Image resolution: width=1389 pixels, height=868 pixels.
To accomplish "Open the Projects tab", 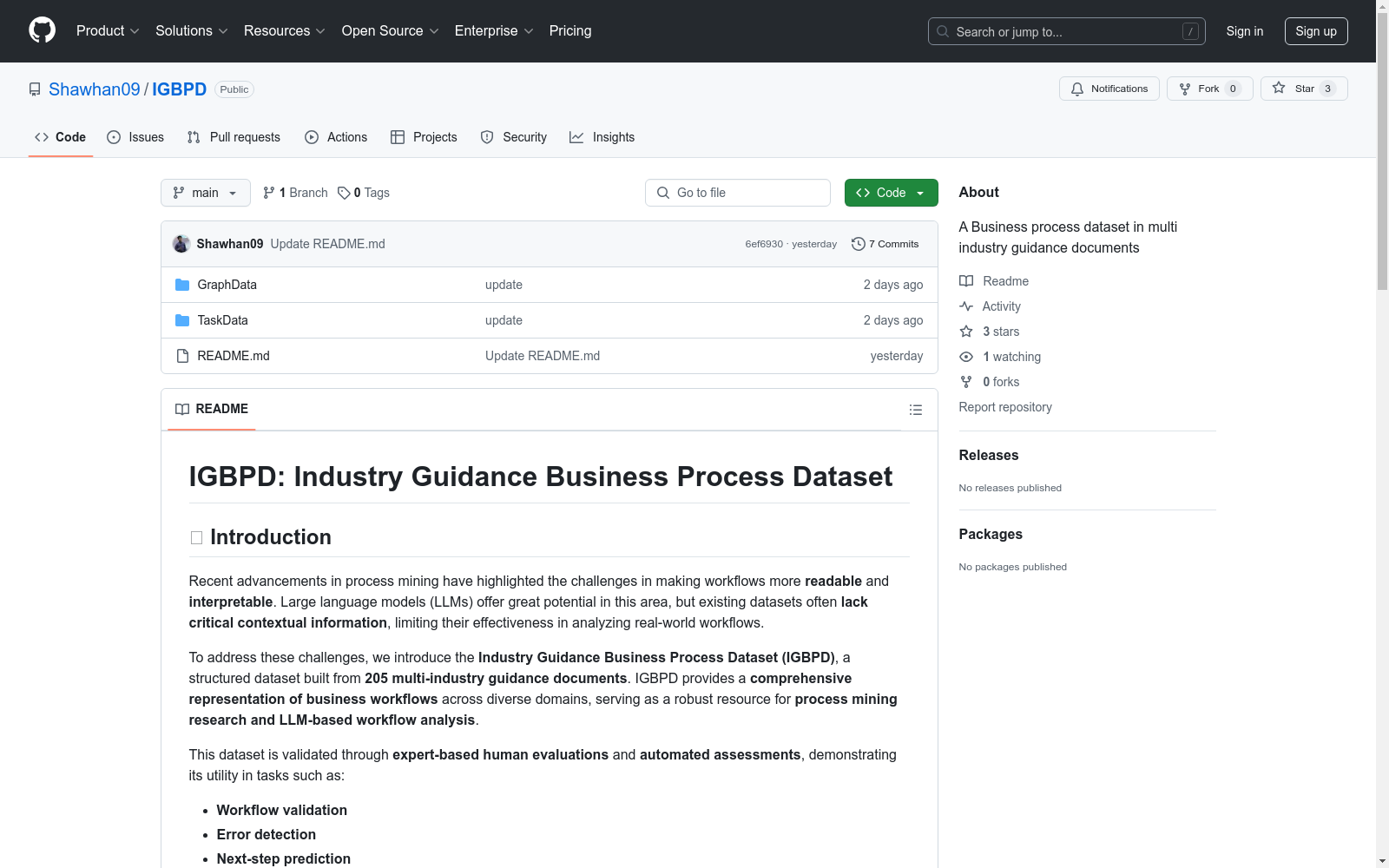I will point(424,137).
